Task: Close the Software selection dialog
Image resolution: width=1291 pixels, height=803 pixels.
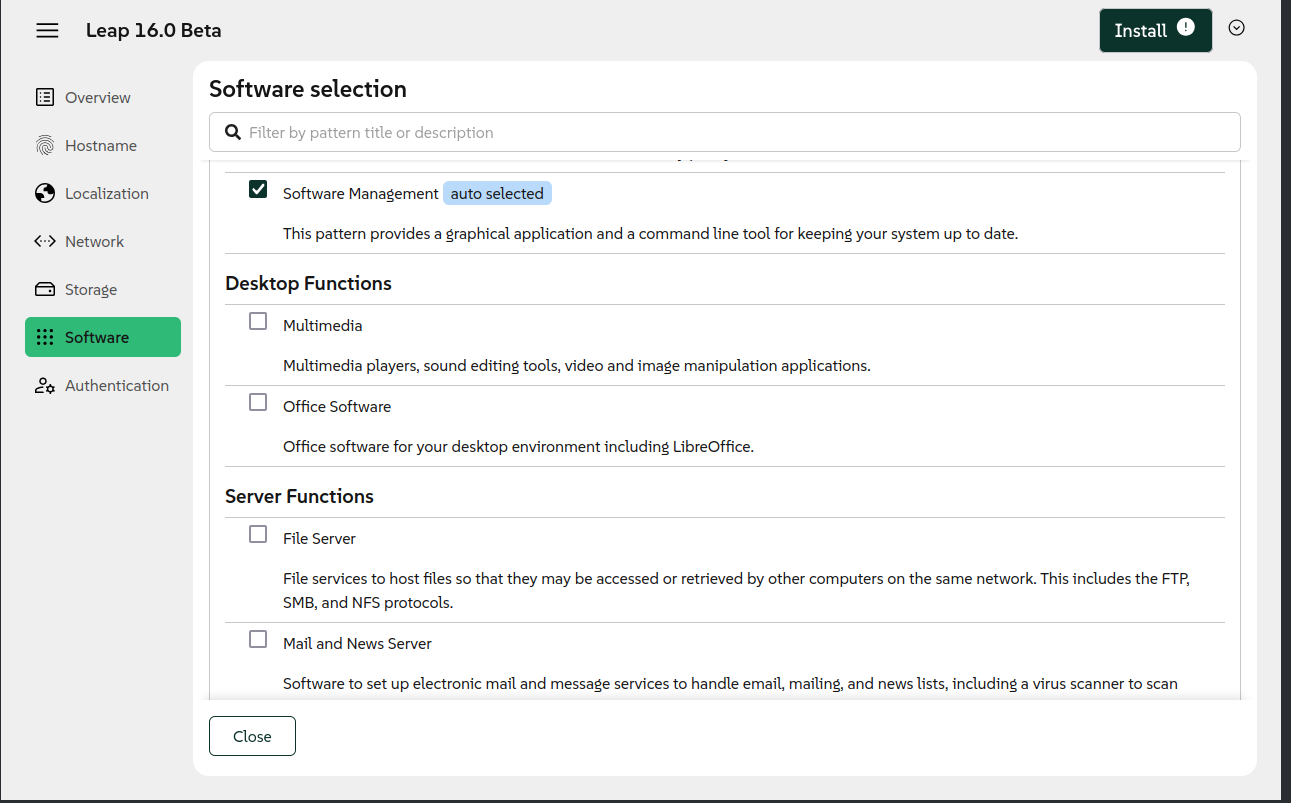Action: [252, 736]
